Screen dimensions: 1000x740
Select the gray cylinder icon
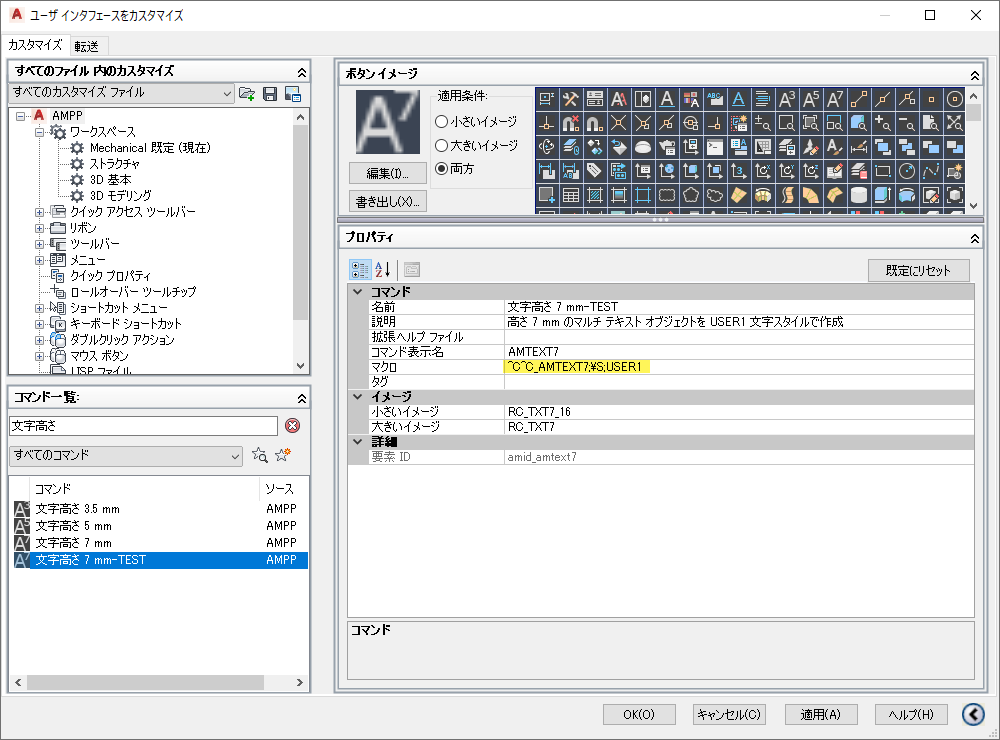point(858,195)
